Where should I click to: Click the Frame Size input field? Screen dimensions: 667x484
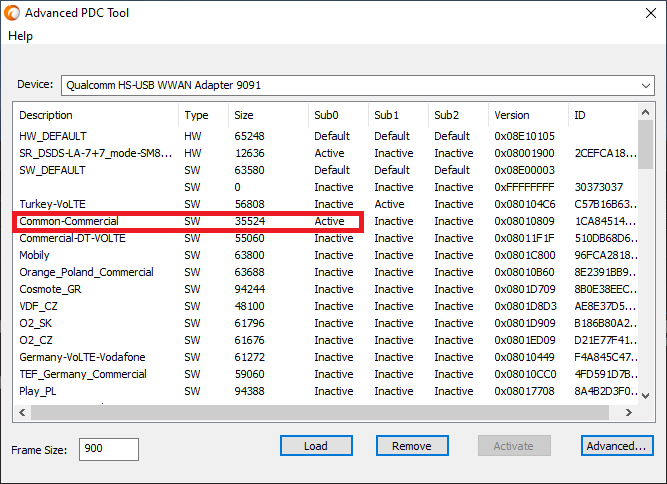click(109, 449)
